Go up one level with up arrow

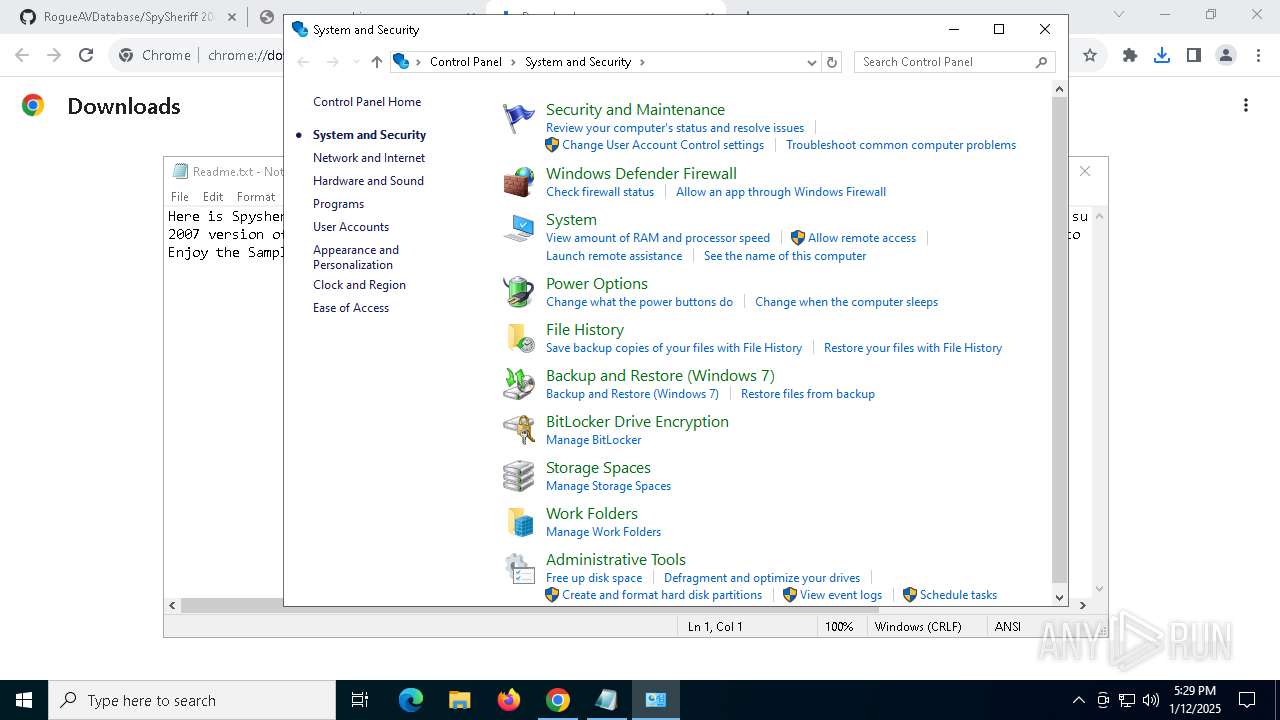[x=376, y=62]
